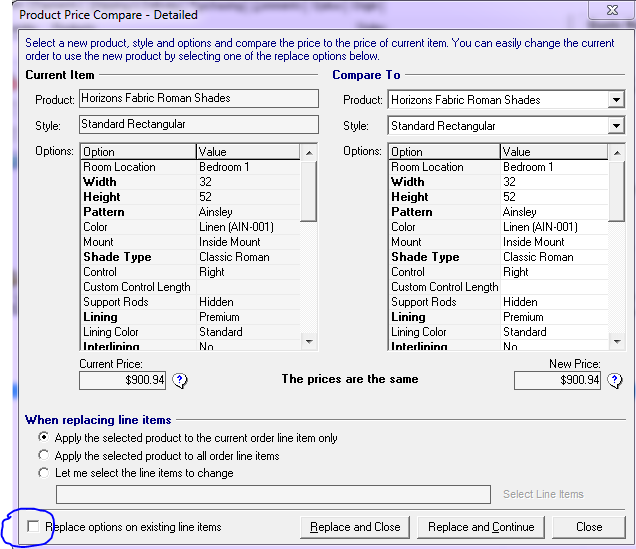The width and height of the screenshot is (636, 549).
Task: Select Custom Control Length row in Compare To
Action: [x=498, y=287]
